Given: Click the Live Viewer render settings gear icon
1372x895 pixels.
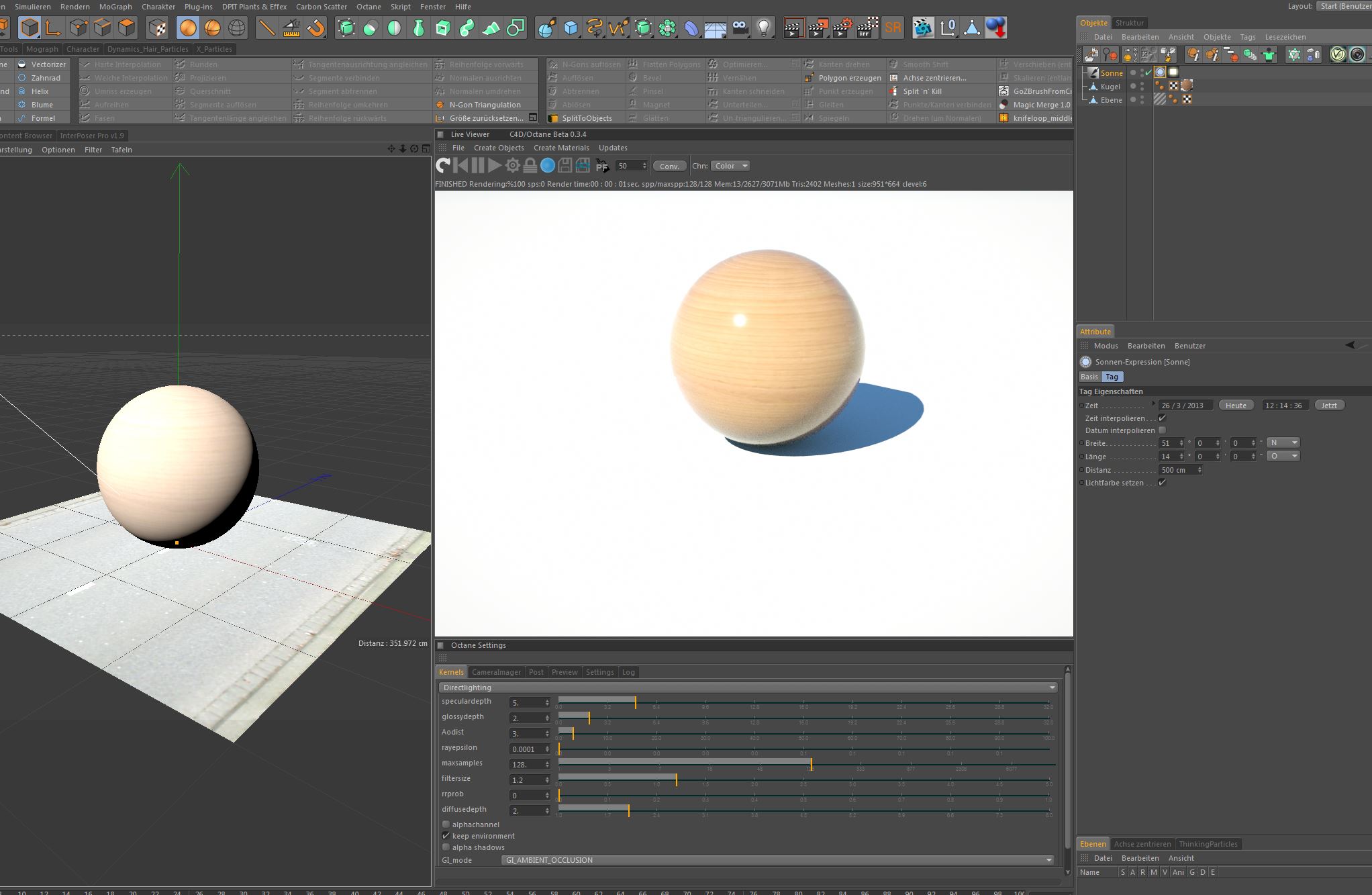Looking at the screenshot, I should point(513,166).
